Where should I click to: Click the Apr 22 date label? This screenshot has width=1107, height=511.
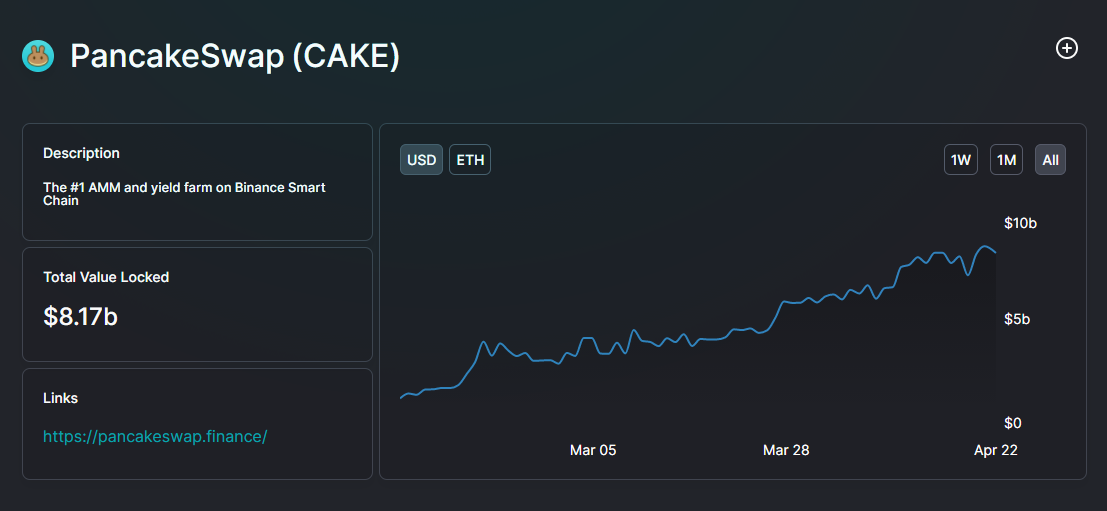click(995, 450)
